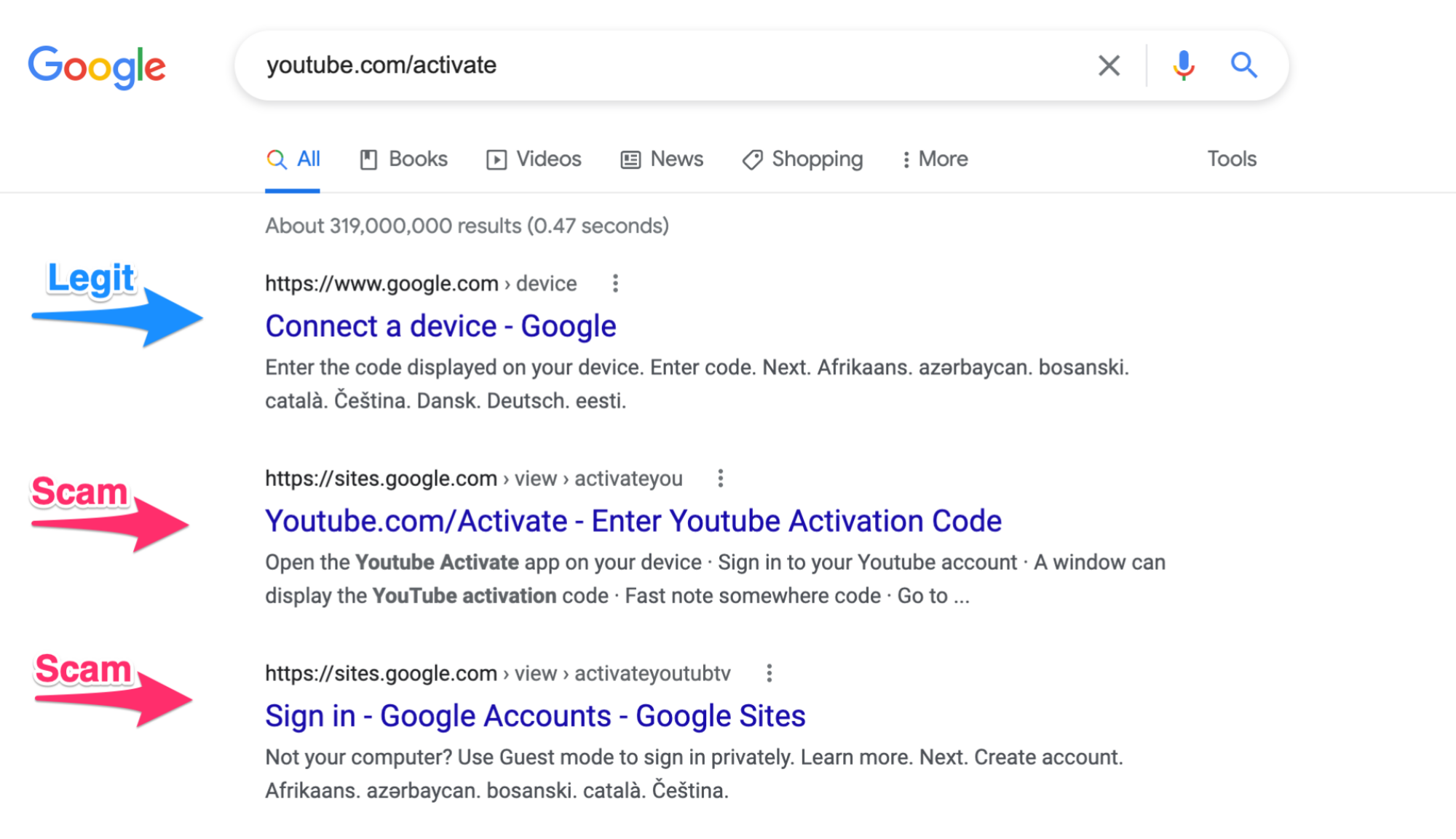This screenshot has width=1456, height=839.
Task: Click the search magnifier icon
Action: click(x=1245, y=65)
